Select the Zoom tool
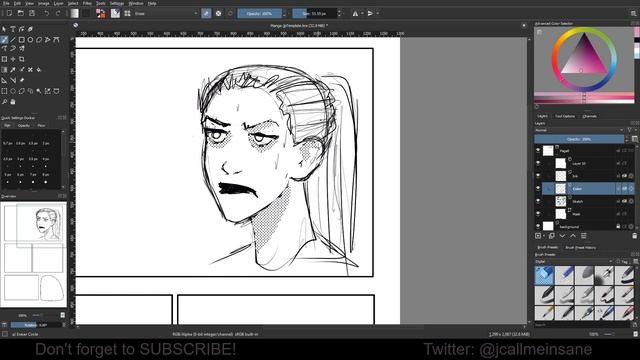640x360 pixels. pyautogui.click(x=4, y=102)
